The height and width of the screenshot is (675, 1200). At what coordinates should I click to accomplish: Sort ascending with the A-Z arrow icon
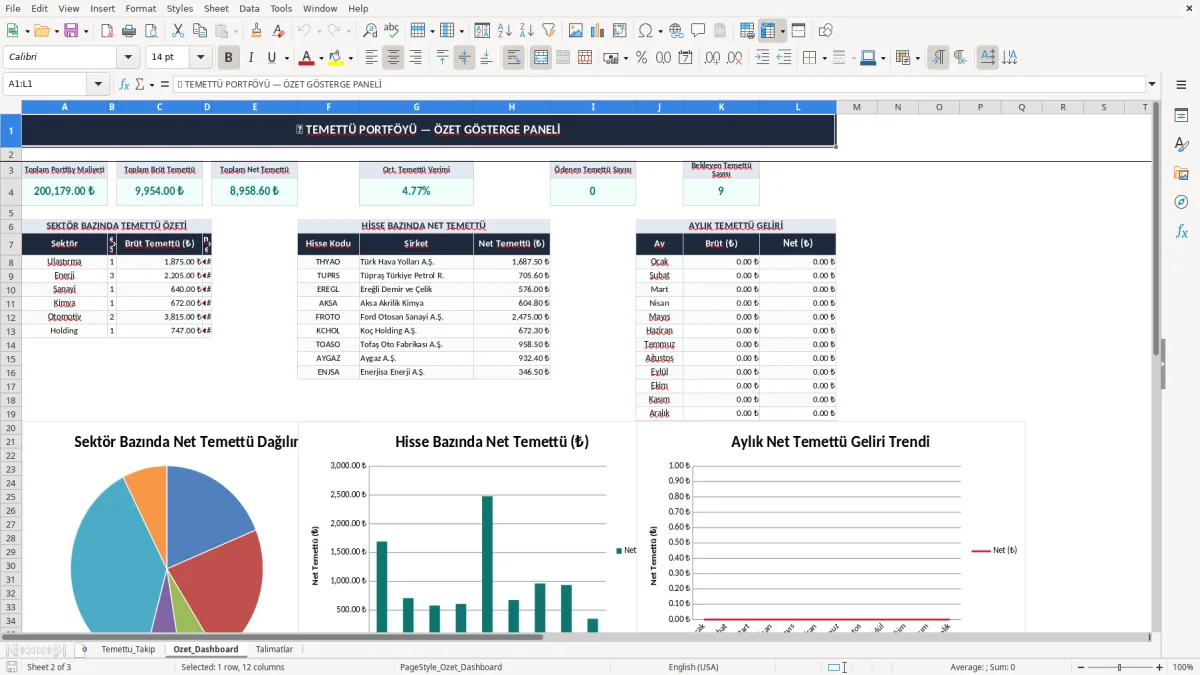pos(504,31)
